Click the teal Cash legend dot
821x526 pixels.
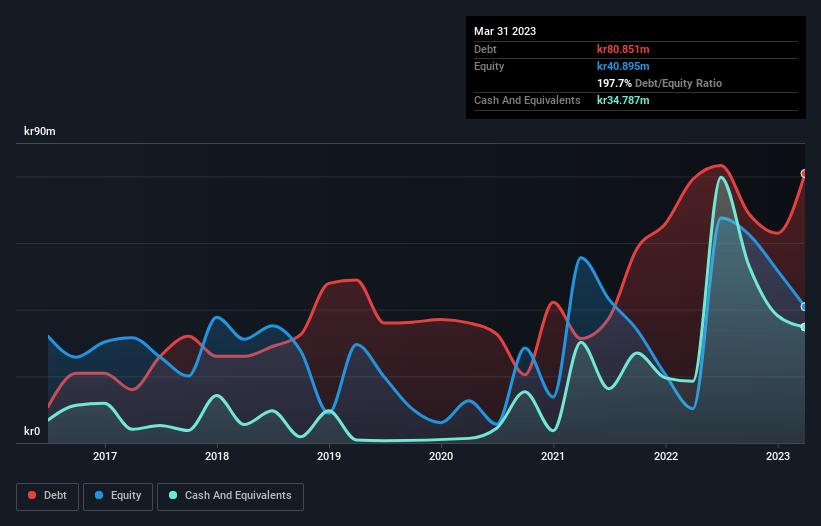[173, 495]
